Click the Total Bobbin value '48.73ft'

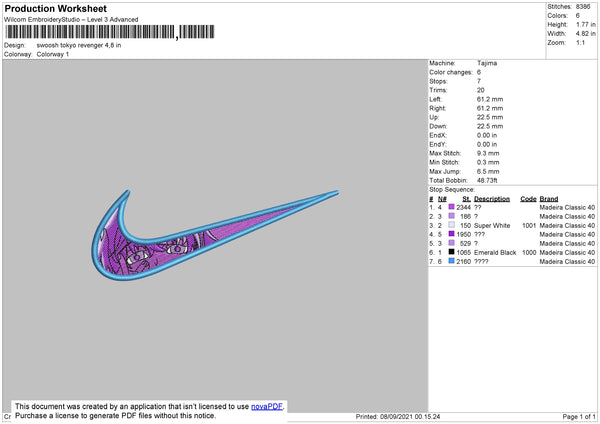click(x=487, y=180)
